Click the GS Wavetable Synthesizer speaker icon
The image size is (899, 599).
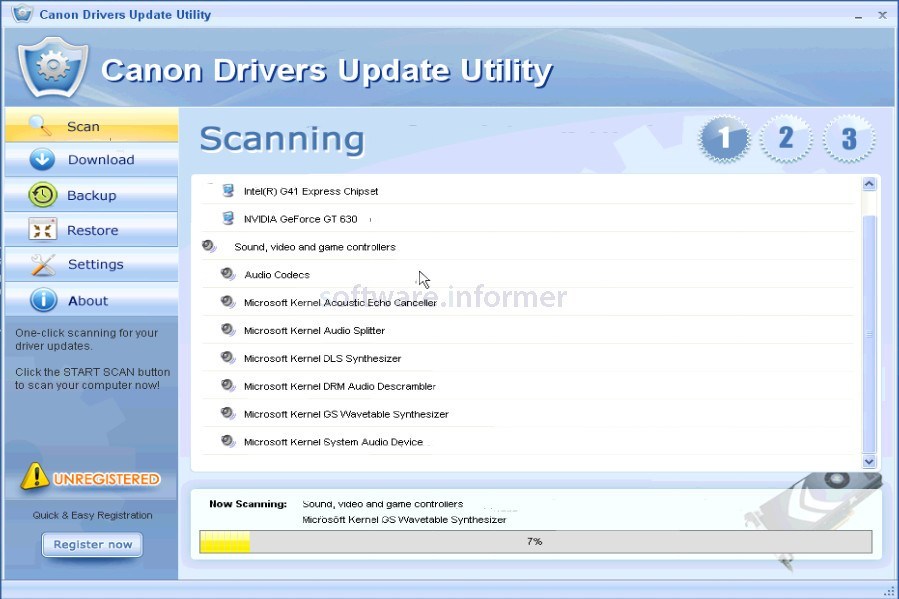(x=228, y=413)
